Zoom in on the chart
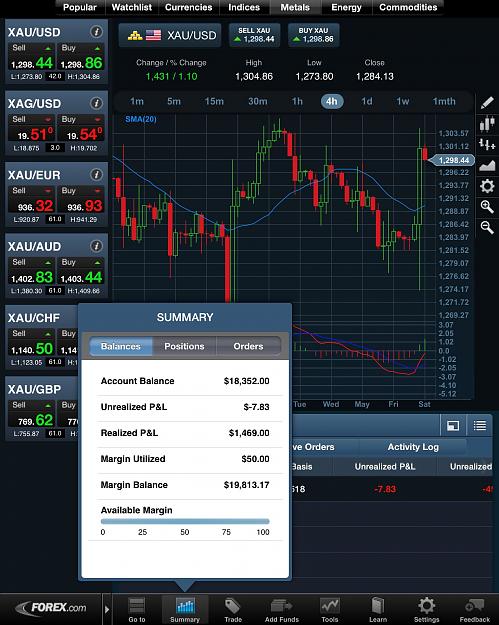 (x=487, y=206)
